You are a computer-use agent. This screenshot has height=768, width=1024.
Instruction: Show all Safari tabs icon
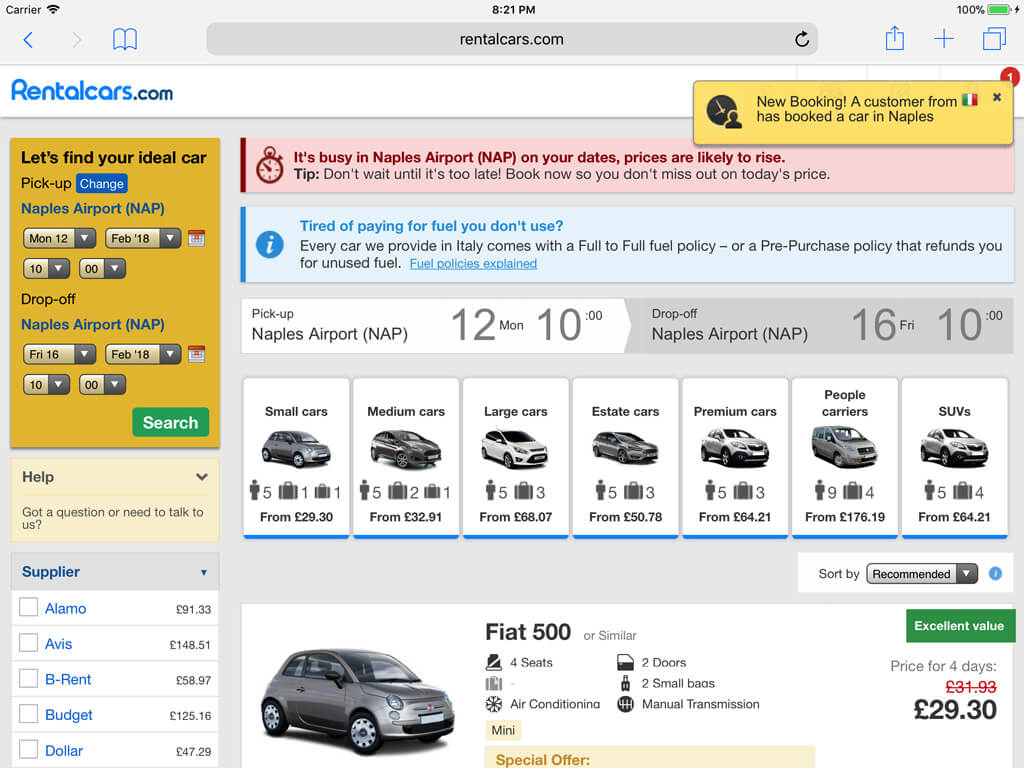(x=994, y=39)
